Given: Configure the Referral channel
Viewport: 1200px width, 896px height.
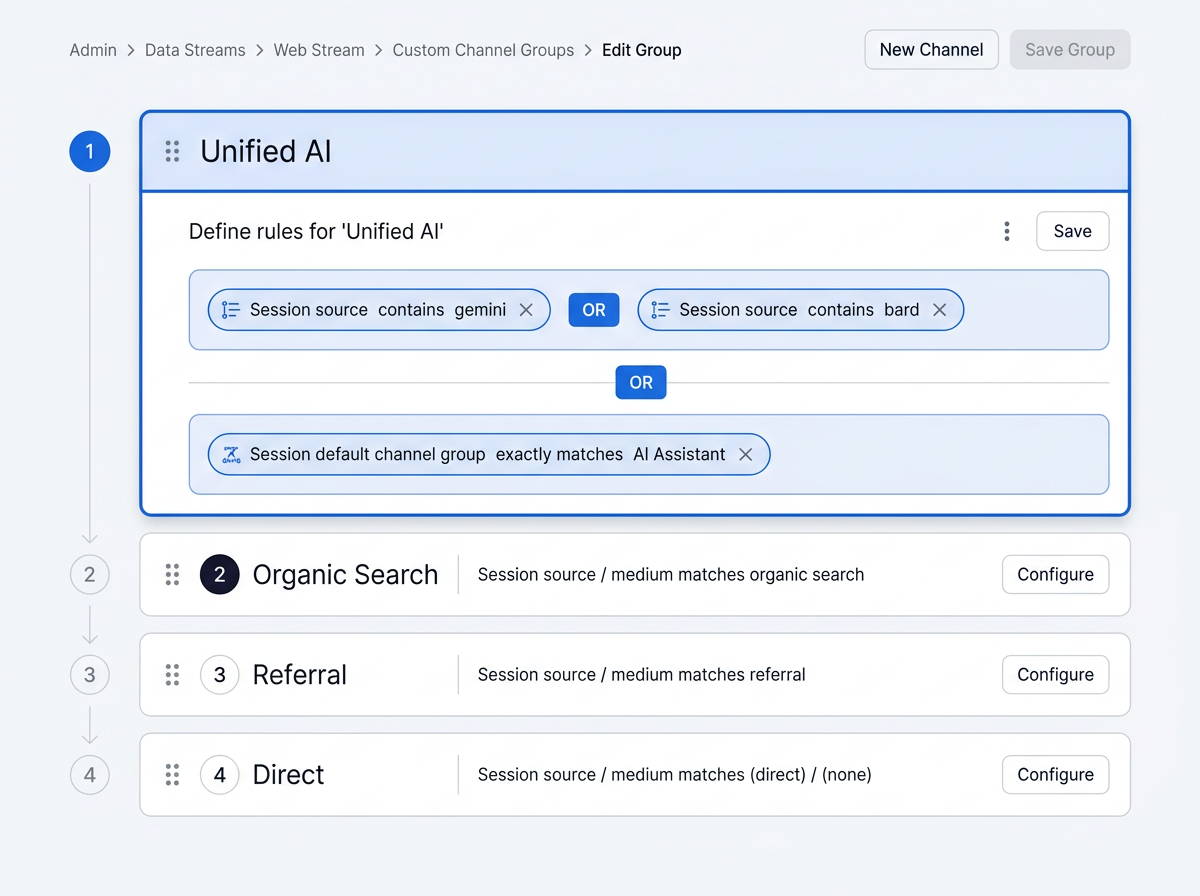Looking at the screenshot, I should click(1055, 675).
